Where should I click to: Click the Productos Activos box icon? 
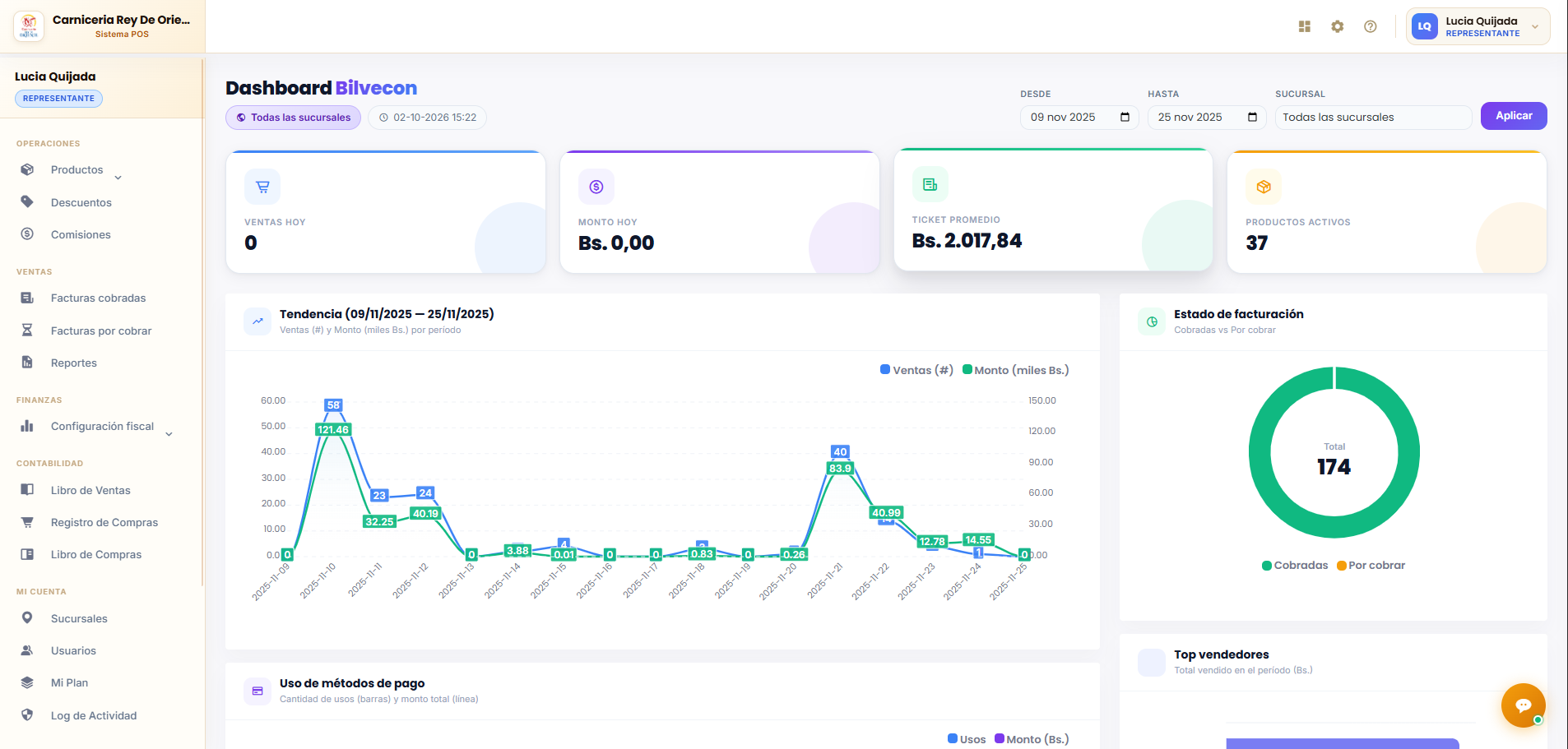[1264, 187]
